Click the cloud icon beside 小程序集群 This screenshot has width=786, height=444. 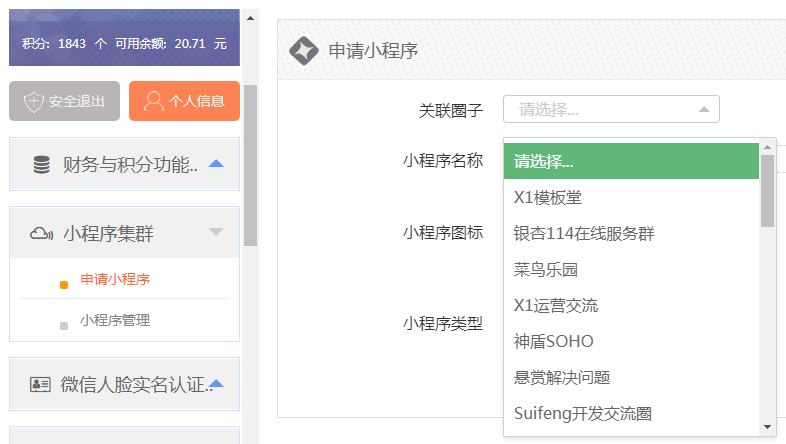[x=41, y=234]
